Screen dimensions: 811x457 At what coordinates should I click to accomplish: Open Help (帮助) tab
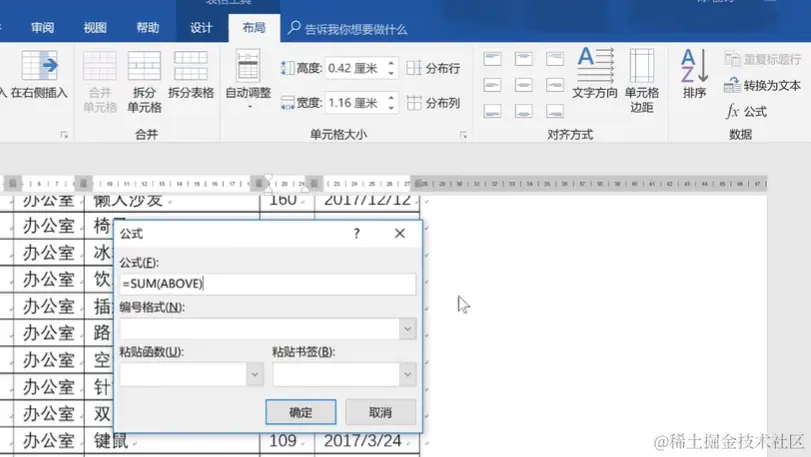click(x=148, y=27)
